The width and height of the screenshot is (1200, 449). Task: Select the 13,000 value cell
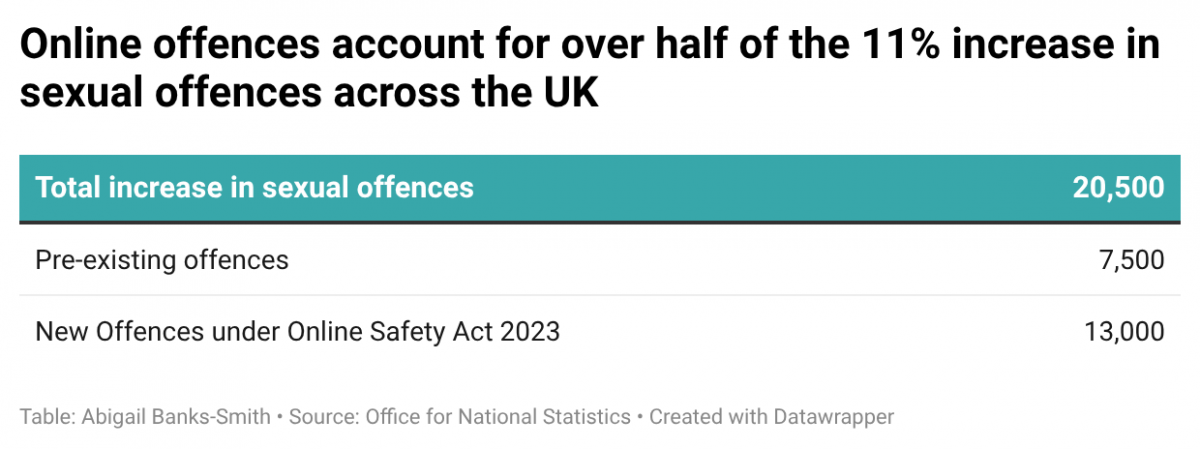click(x=1124, y=331)
